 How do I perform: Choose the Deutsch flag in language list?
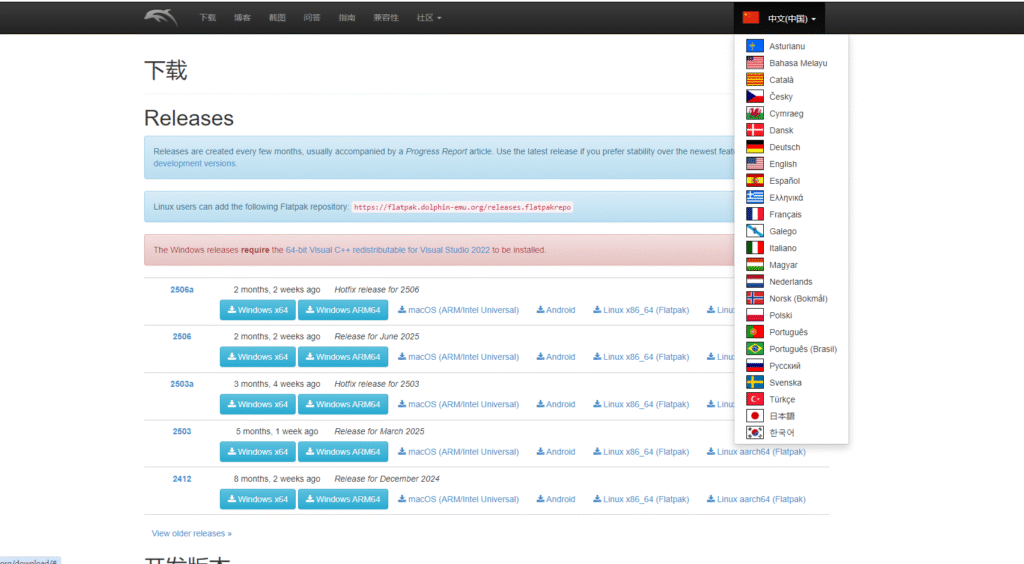pos(755,147)
